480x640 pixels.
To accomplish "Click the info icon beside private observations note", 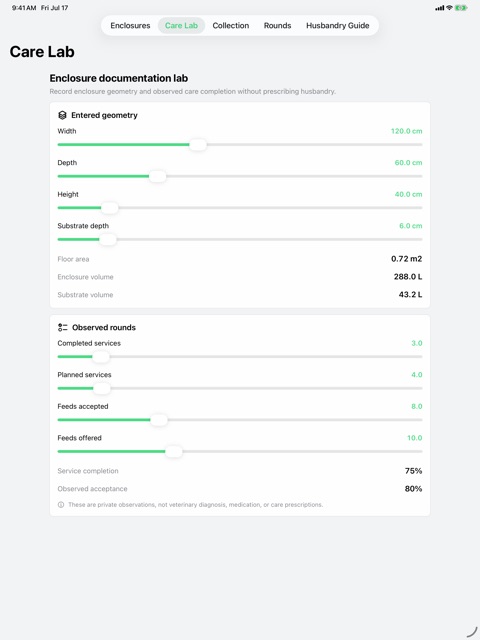I will coord(61,504).
